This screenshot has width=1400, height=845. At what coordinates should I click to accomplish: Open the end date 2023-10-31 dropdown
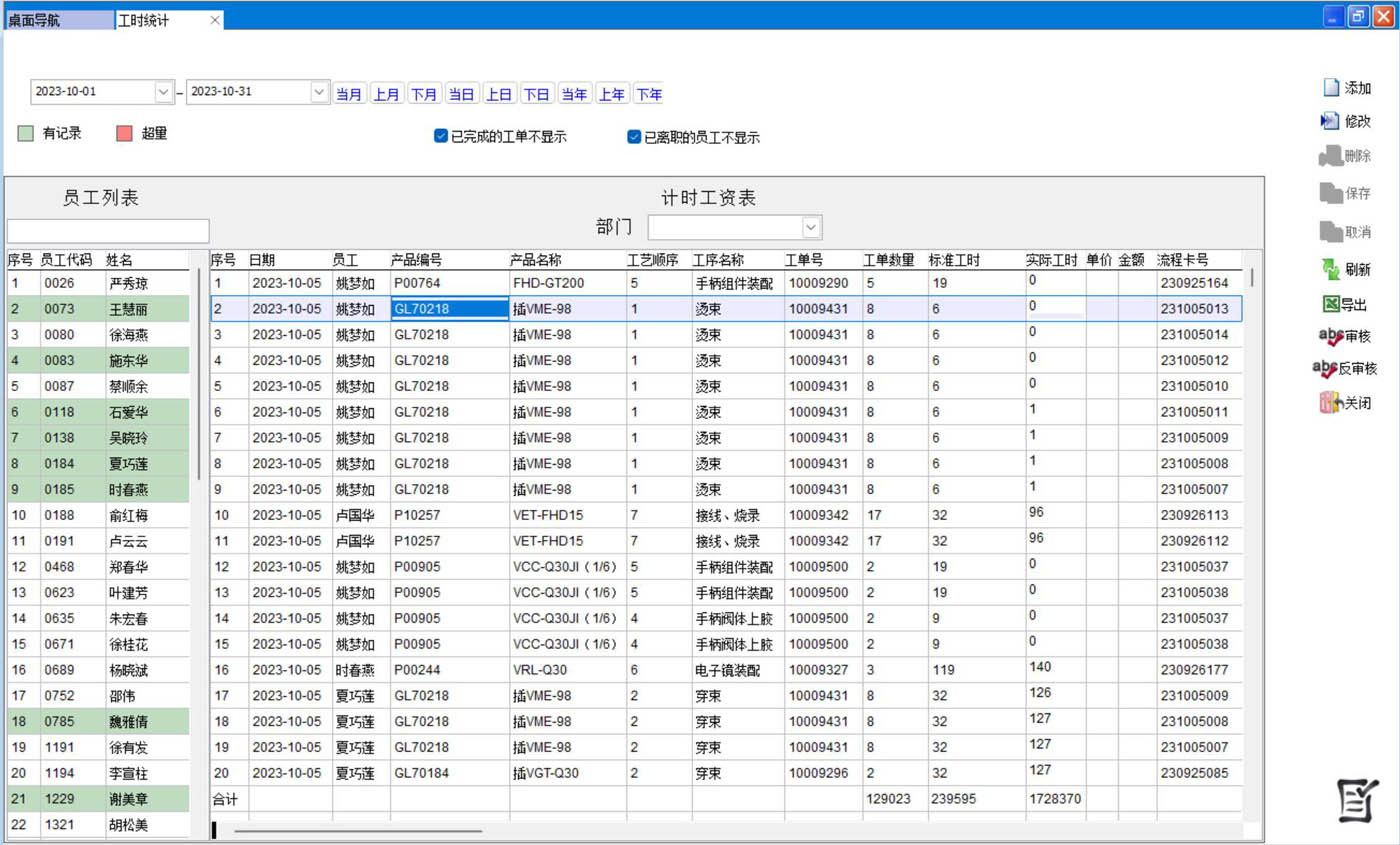[x=319, y=92]
